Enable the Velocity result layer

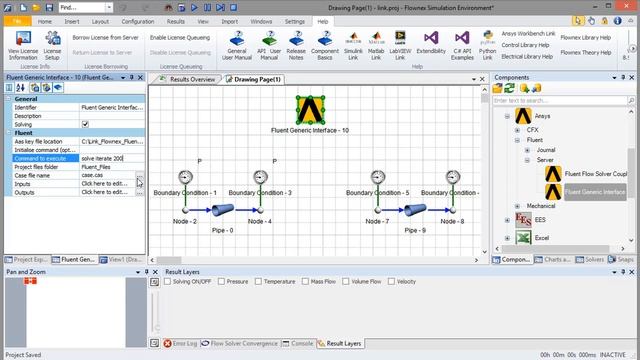click(391, 282)
